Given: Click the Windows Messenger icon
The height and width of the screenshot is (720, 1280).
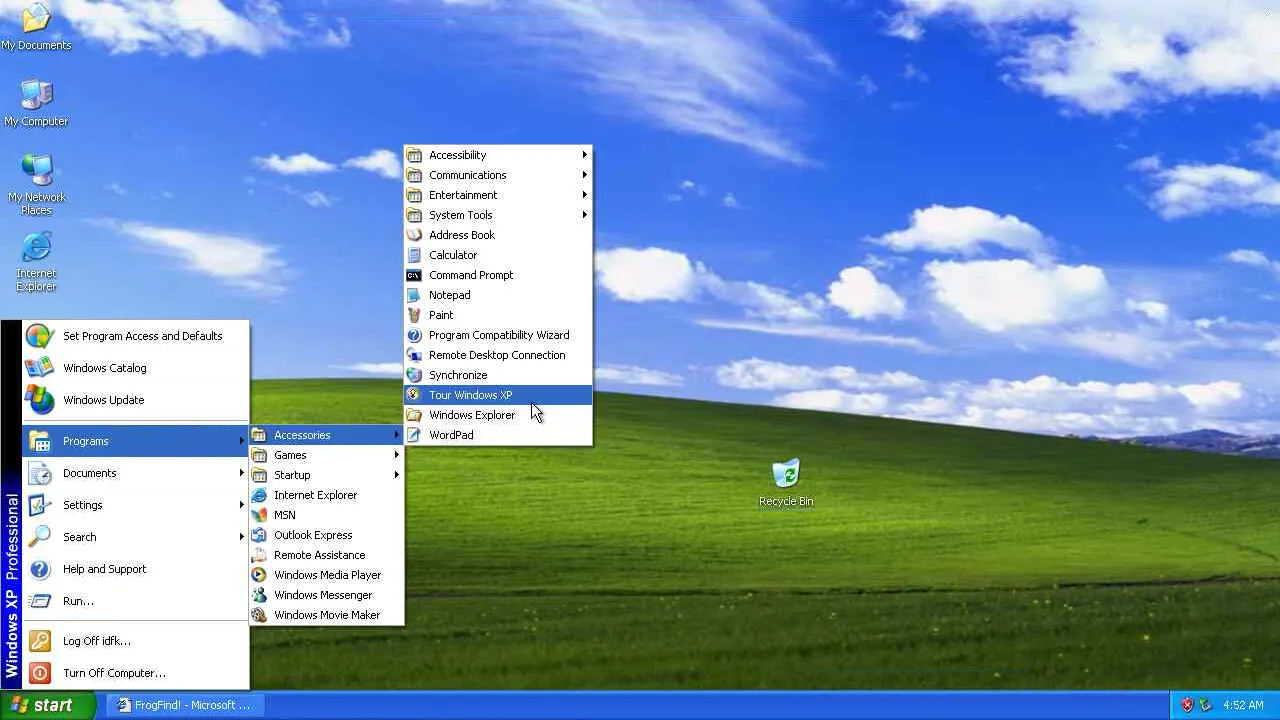Looking at the screenshot, I should pyautogui.click(x=259, y=595).
